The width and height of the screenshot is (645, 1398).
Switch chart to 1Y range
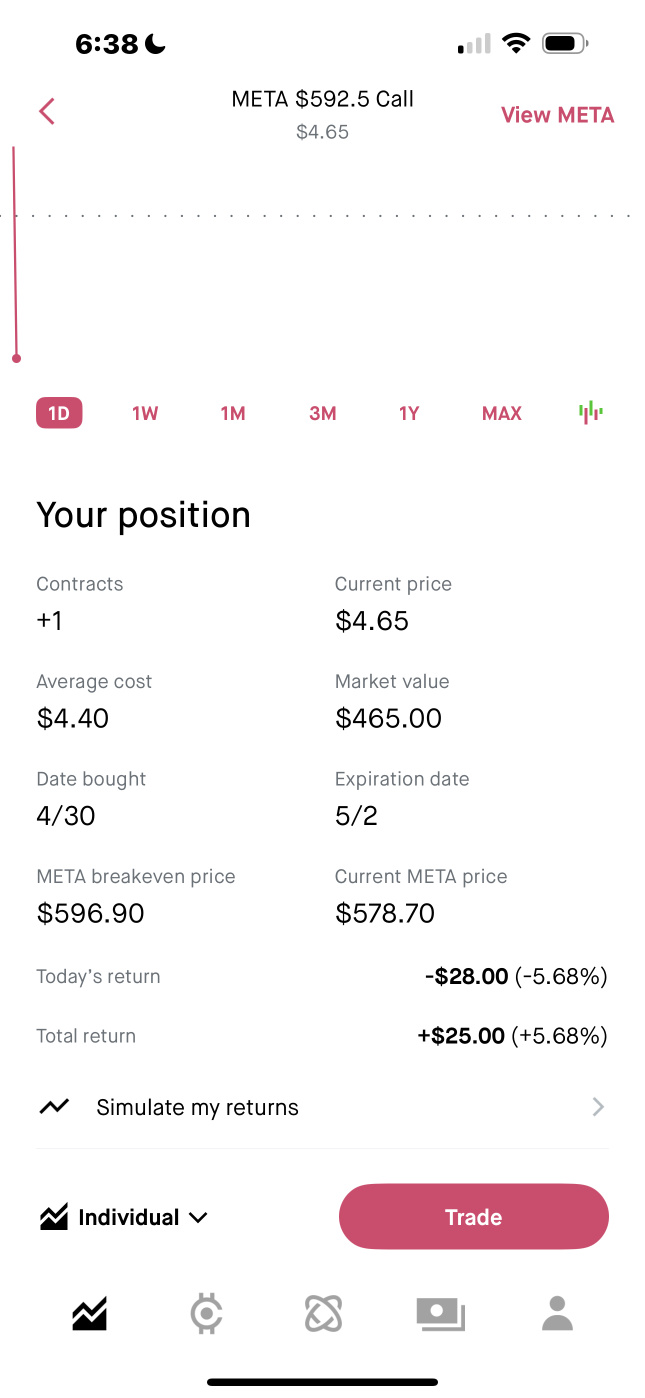pyautogui.click(x=409, y=413)
